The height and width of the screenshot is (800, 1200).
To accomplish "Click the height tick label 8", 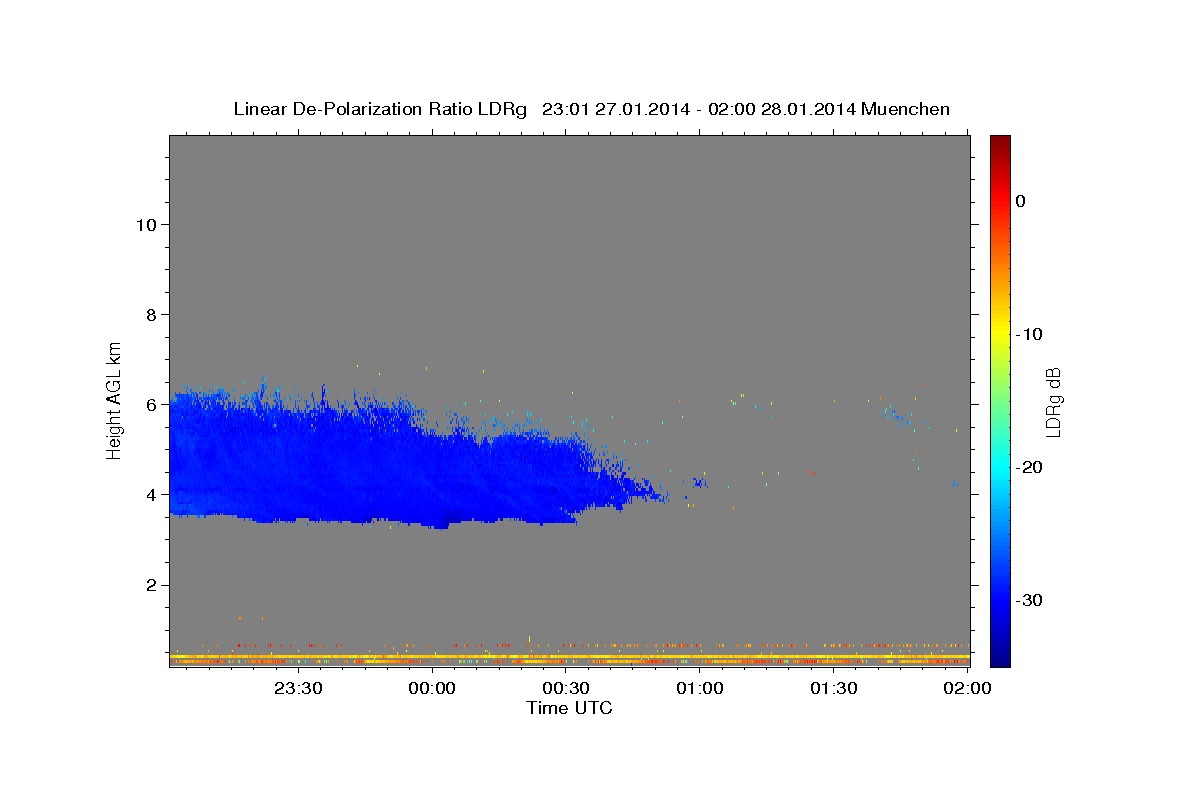I will 151,315.
